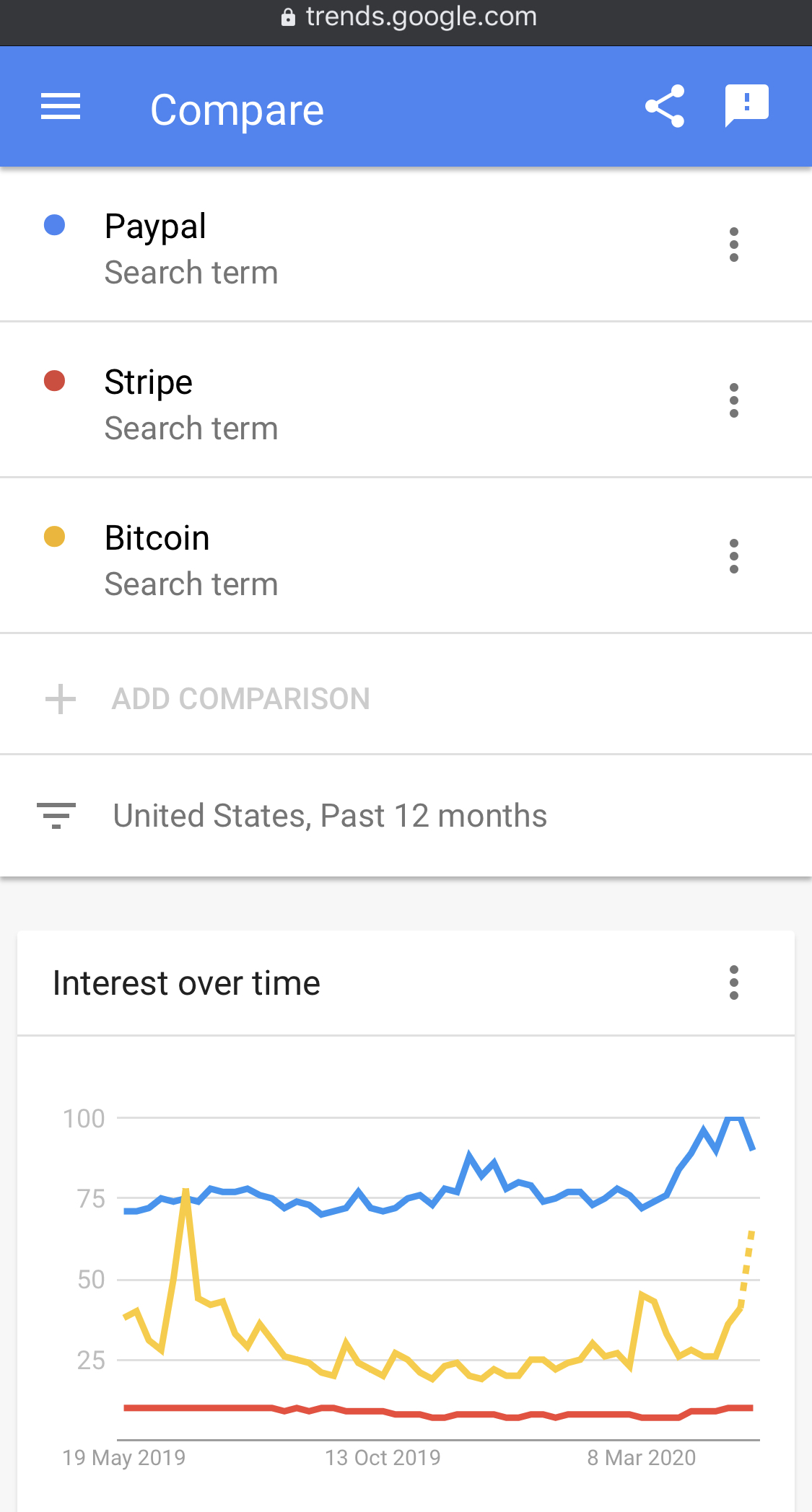Click the yellow Bitcoin color dot
This screenshot has height=1512, width=812.
coord(55,537)
